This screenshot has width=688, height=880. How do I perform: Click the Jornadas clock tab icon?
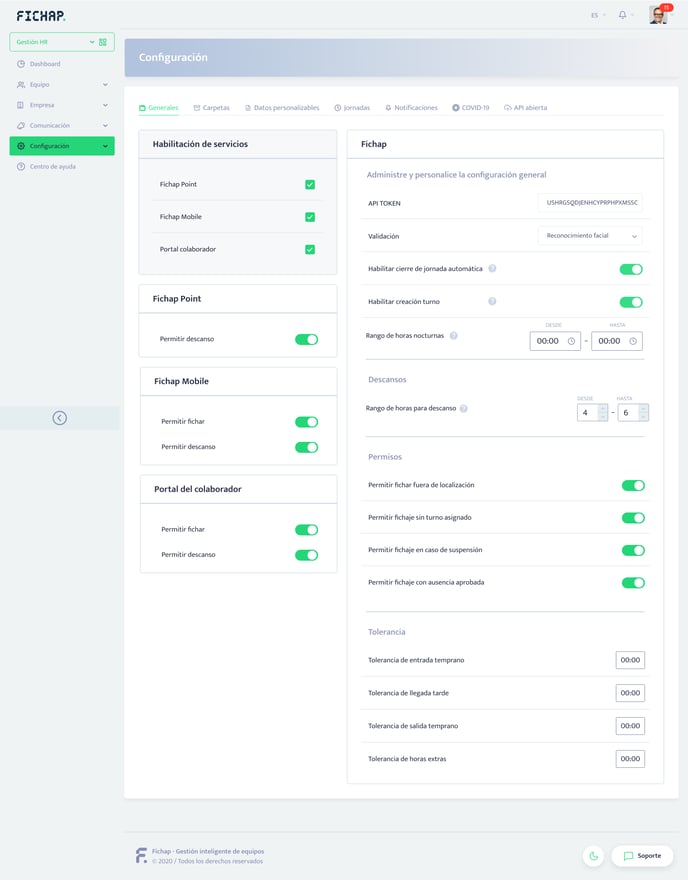pyautogui.click(x=338, y=108)
